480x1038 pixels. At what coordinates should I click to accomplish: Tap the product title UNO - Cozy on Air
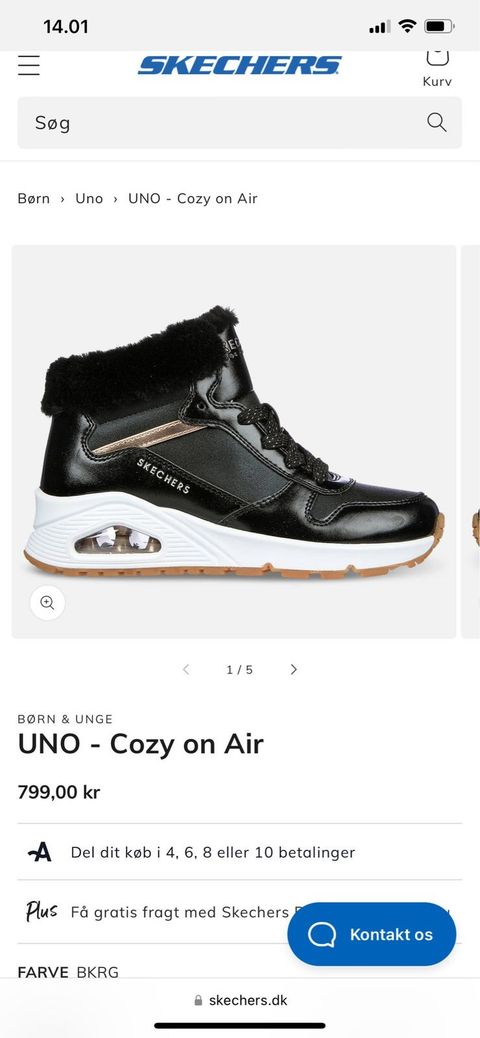pos(140,744)
